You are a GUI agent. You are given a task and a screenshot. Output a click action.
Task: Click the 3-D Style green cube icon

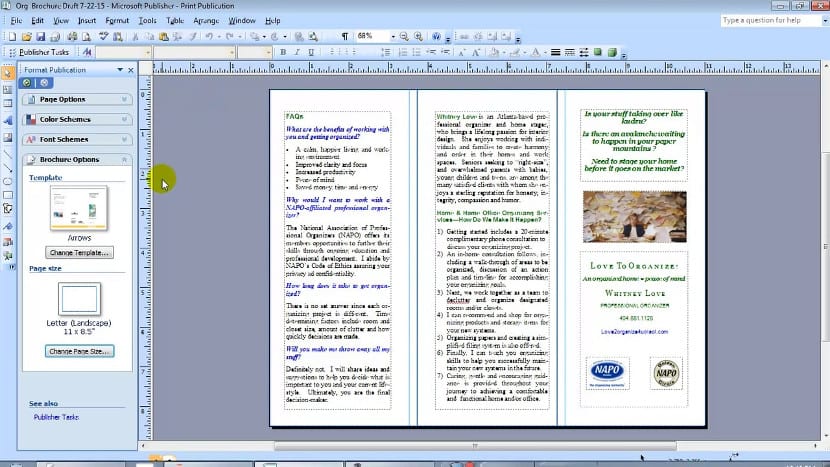point(612,52)
